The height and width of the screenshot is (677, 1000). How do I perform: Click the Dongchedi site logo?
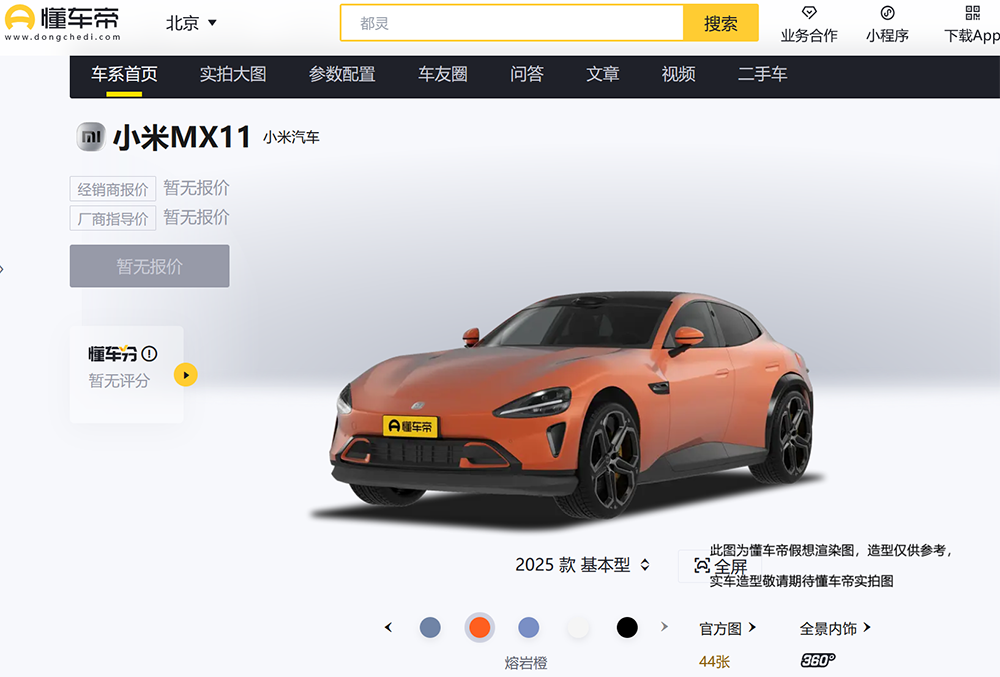pos(62,22)
